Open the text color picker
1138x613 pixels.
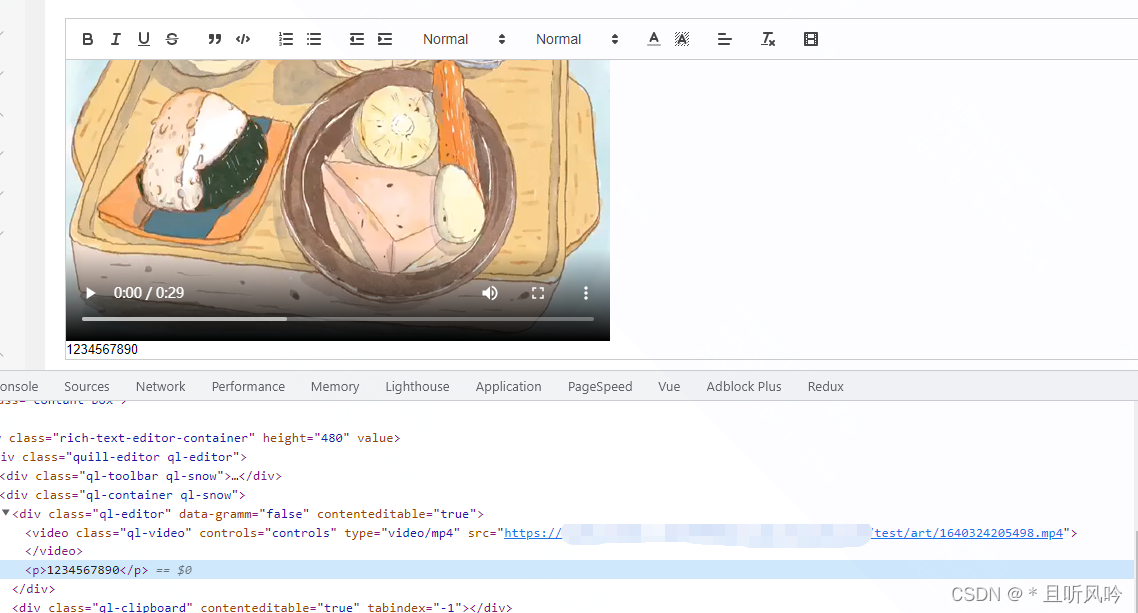[x=654, y=39]
